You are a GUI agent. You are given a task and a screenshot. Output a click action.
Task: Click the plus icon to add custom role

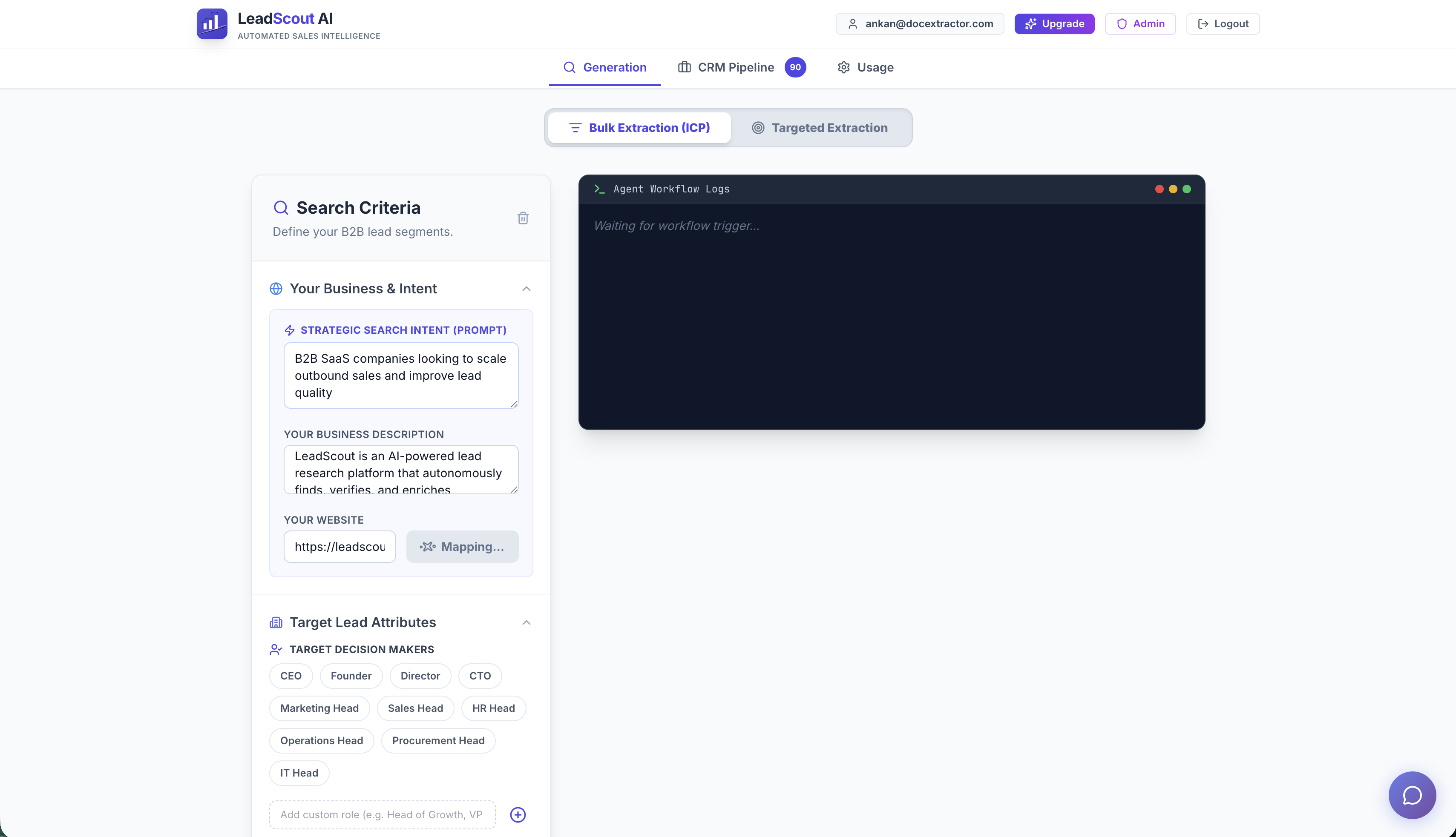[517, 814]
